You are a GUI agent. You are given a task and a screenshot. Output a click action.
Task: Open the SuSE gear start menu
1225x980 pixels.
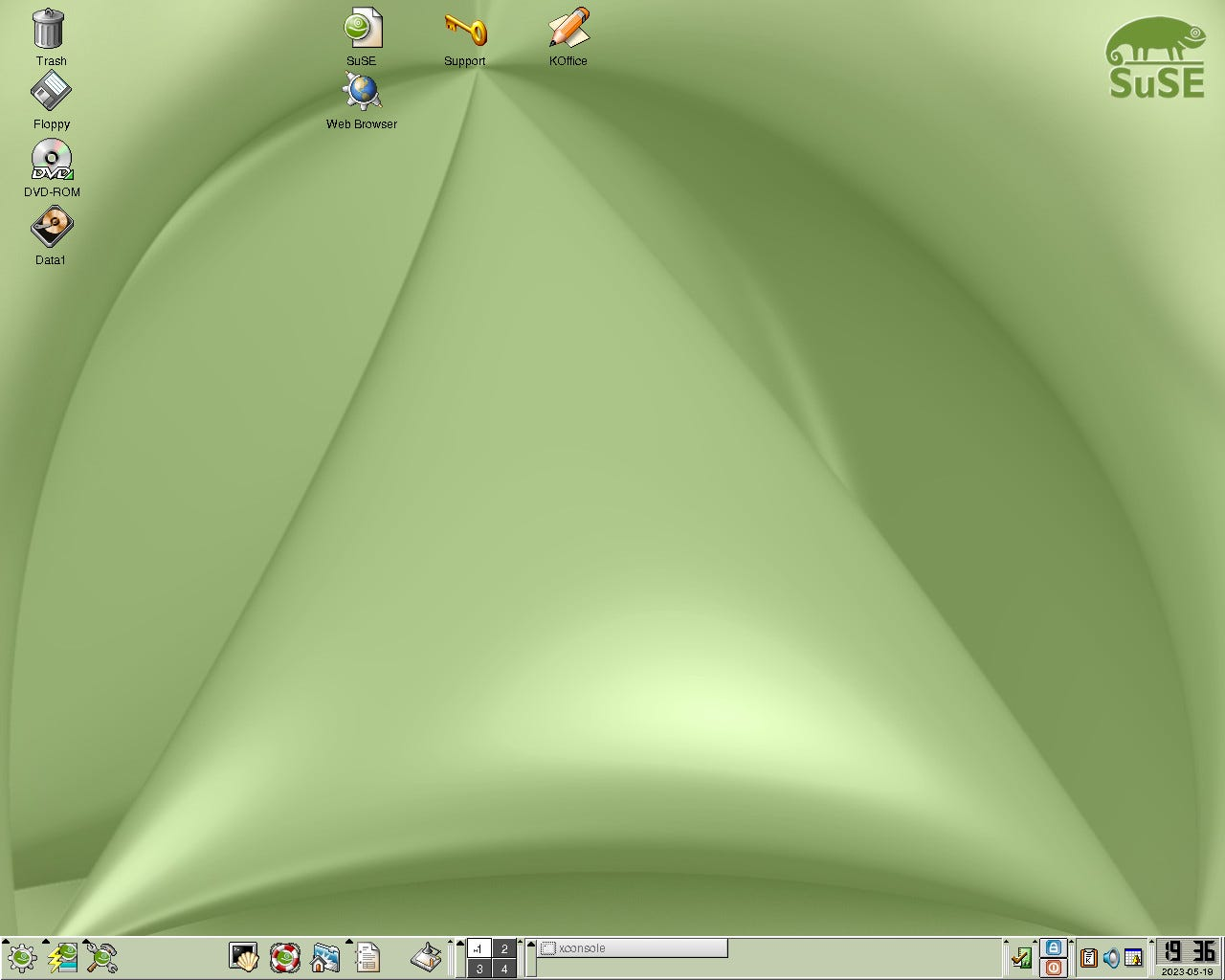click(21, 957)
